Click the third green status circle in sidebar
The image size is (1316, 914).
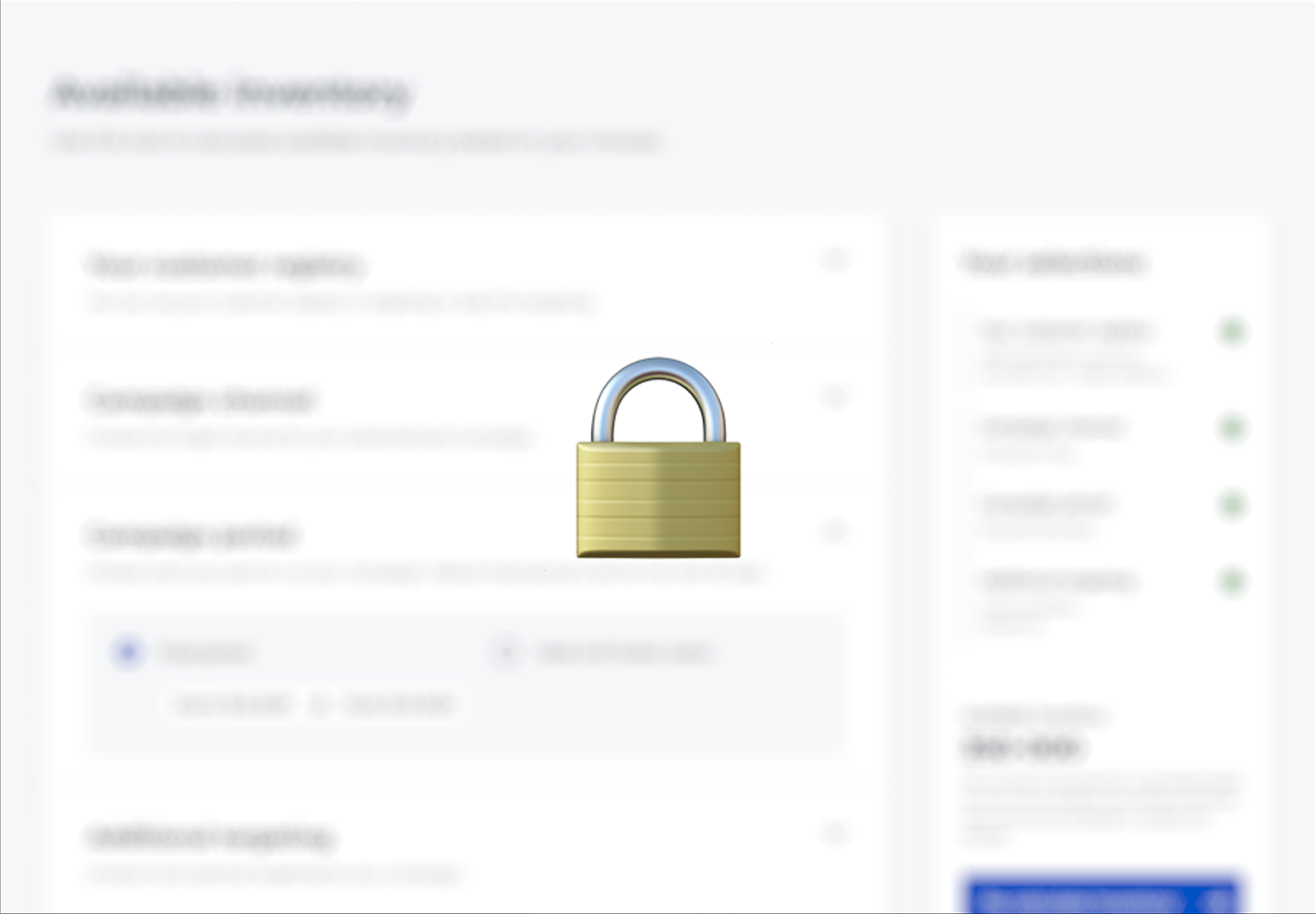pyautogui.click(x=1233, y=505)
